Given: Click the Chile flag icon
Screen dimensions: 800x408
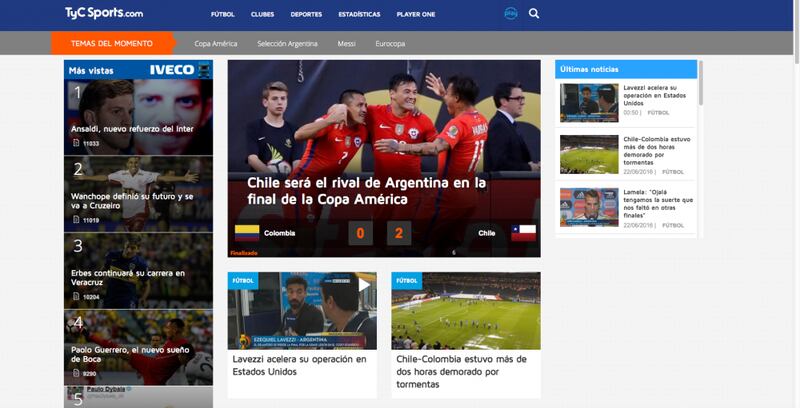Looking at the screenshot, I should click(523, 233).
